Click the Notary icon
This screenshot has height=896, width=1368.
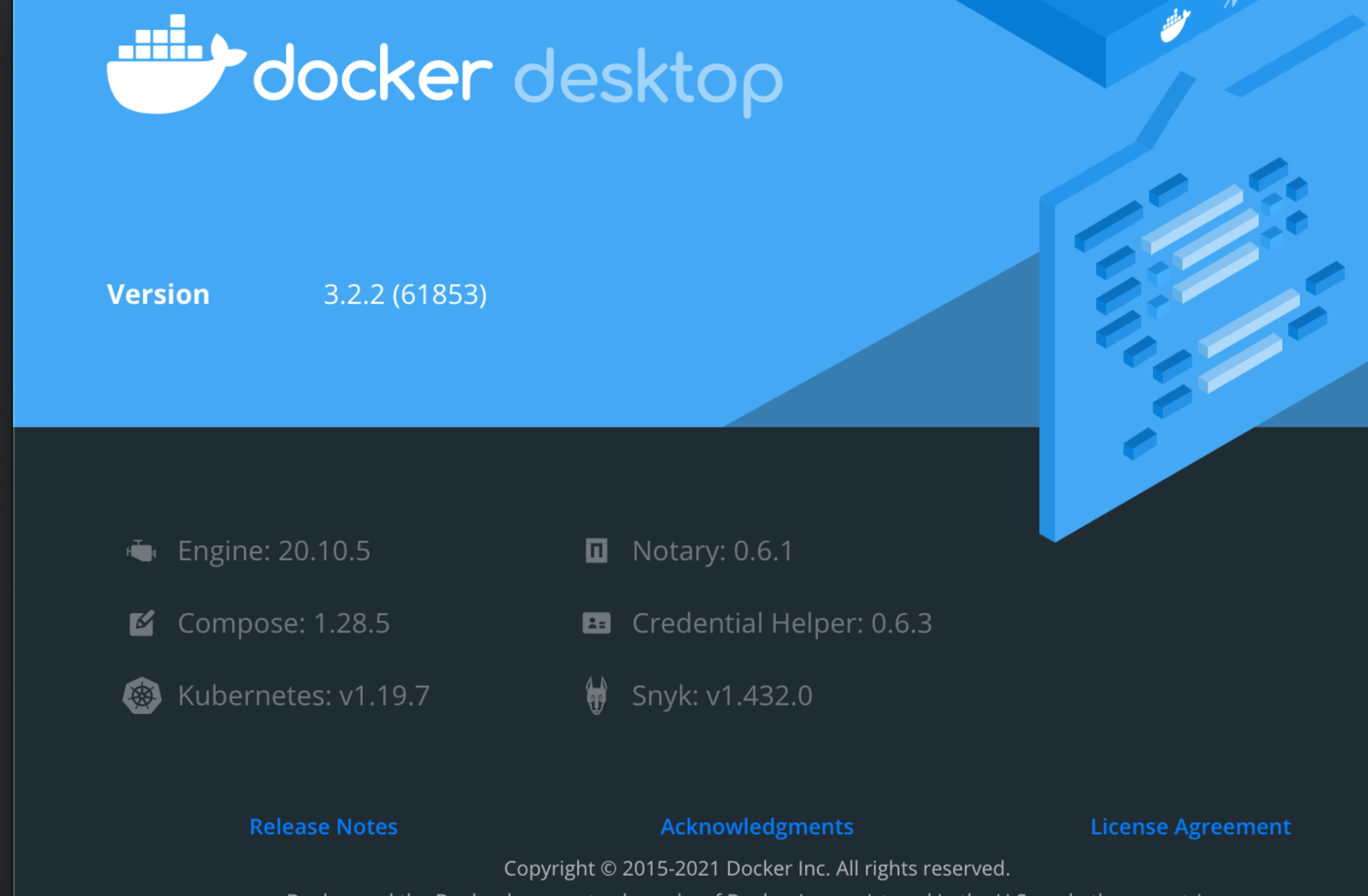click(596, 551)
